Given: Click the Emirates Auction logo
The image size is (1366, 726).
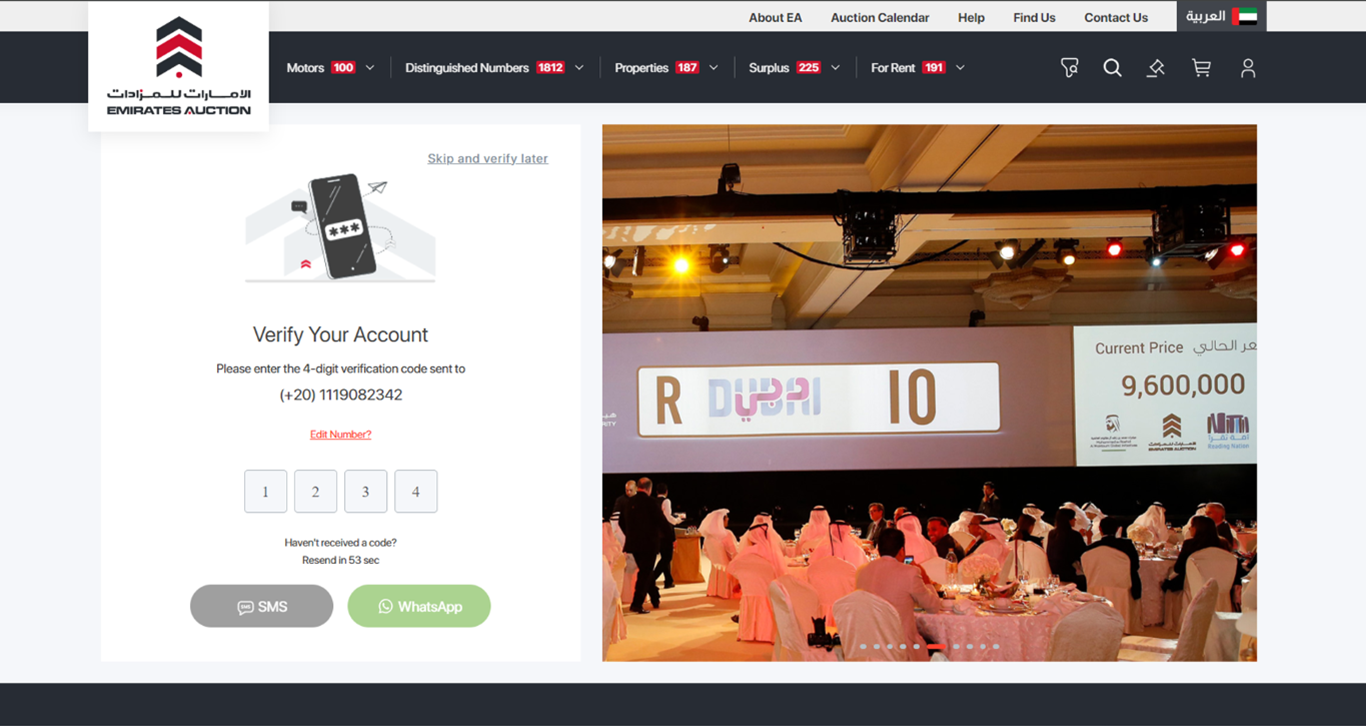Looking at the screenshot, I should pos(178,65).
